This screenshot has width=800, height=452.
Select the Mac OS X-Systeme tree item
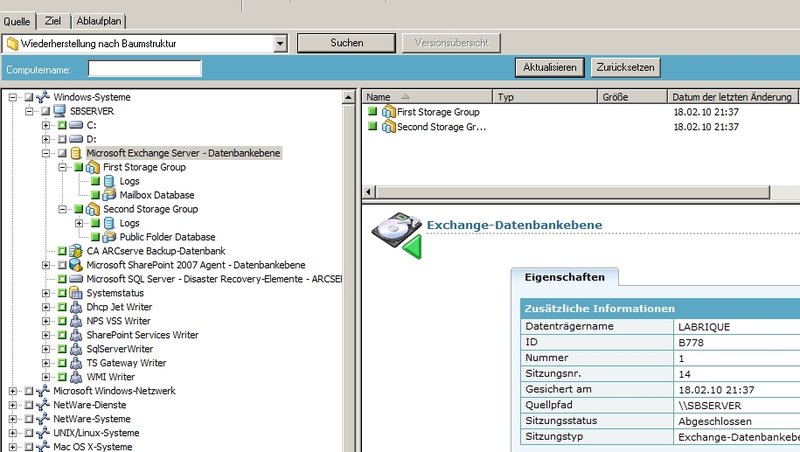[92, 446]
